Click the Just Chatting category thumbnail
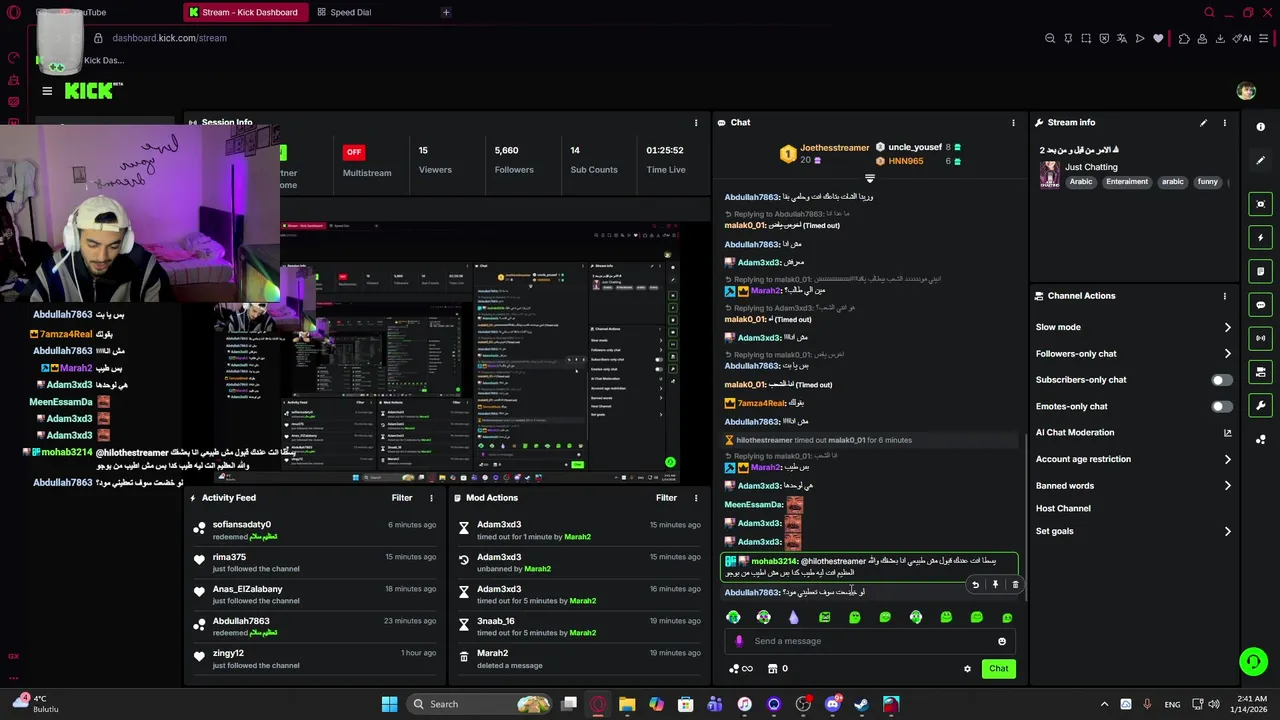The image size is (1280, 720). tap(1050, 174)
